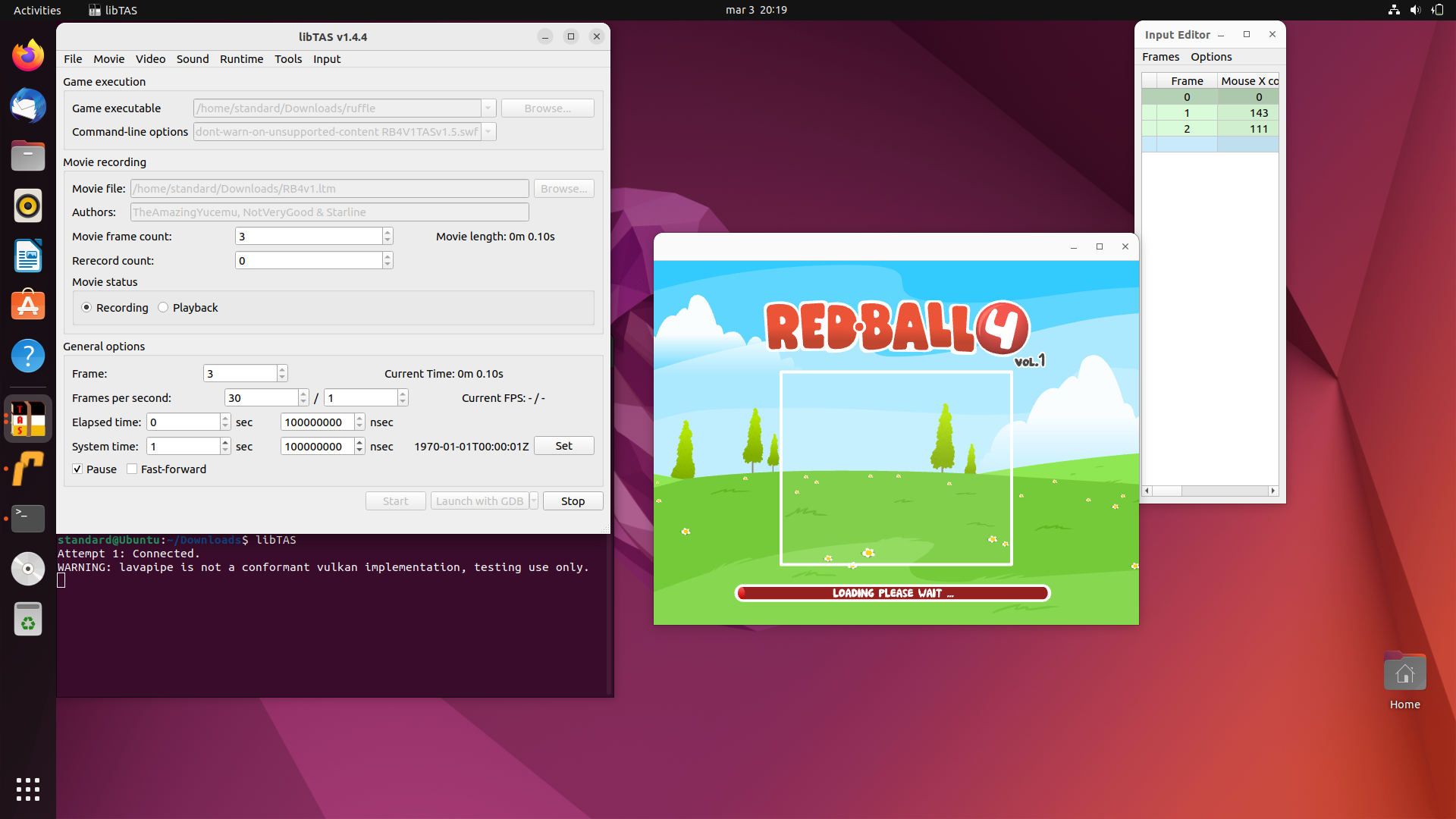Click the Activities button

click(37, 10)
